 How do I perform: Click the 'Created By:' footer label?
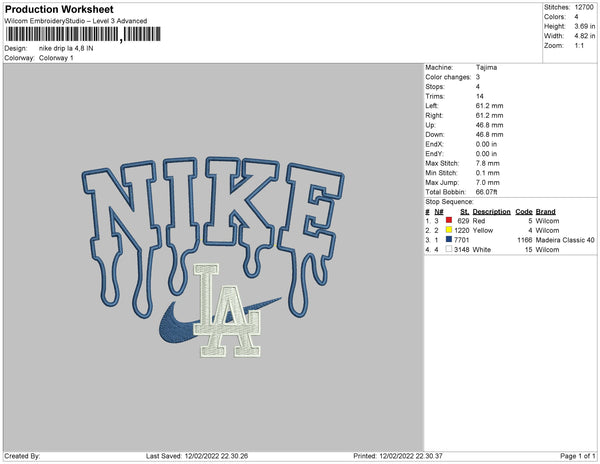[x=22, y=456]
